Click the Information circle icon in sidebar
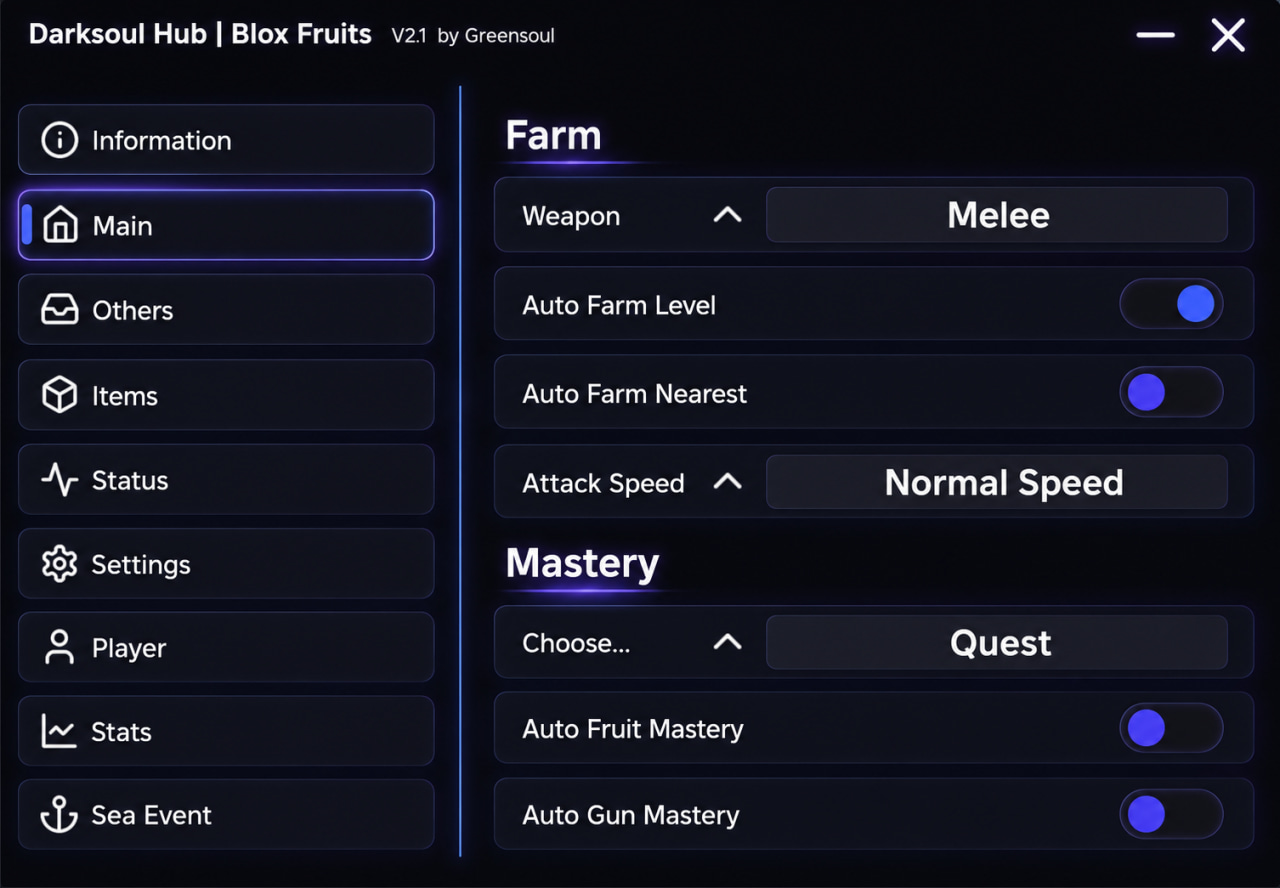Viewport: 1280px width, 888px height. pyautogui.click(x=59, y=140)
